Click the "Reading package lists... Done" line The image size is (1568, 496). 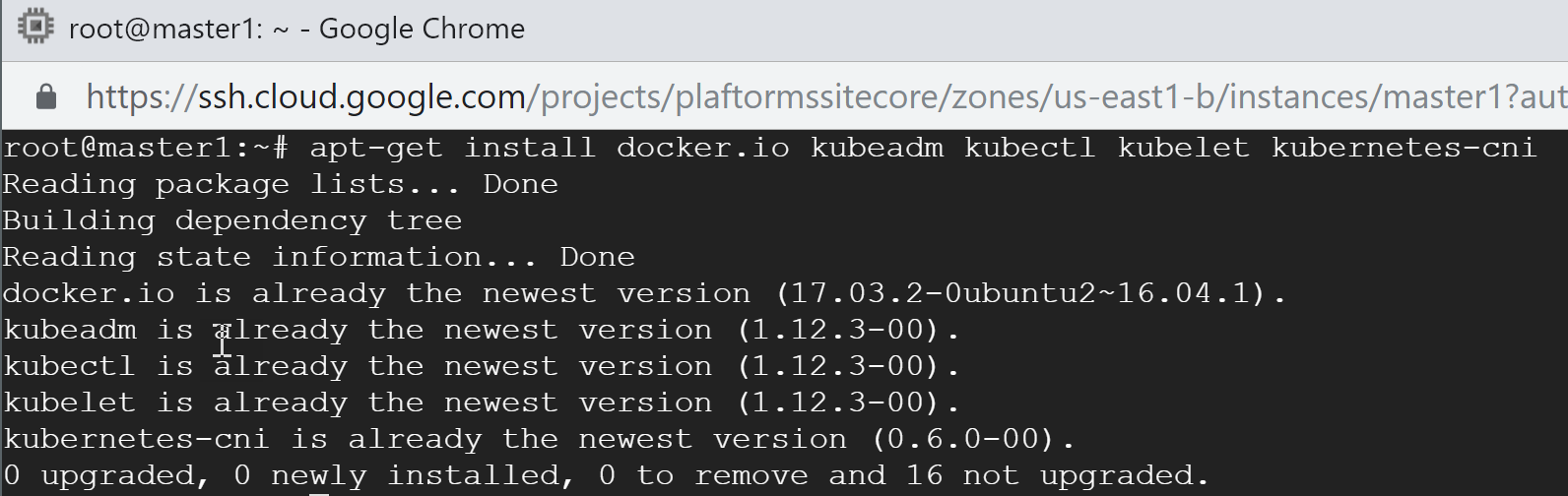[280, 185]
